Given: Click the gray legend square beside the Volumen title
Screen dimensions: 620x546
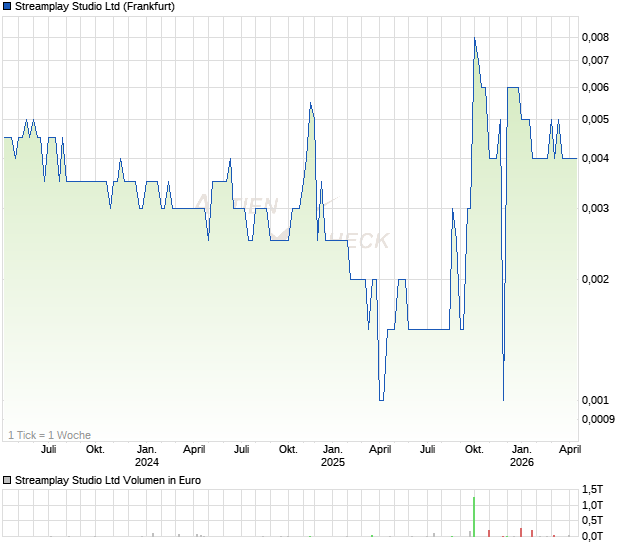Looking at the screenshot, I should coord(8,481).
